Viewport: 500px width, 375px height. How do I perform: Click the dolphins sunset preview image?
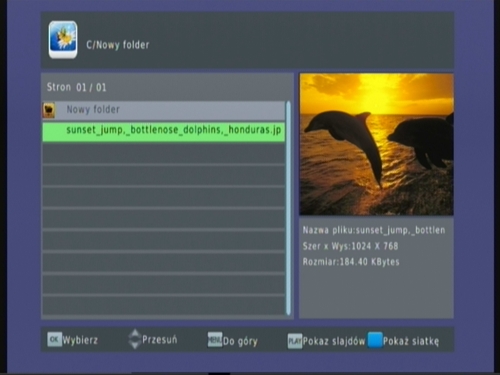coord(376,144)
